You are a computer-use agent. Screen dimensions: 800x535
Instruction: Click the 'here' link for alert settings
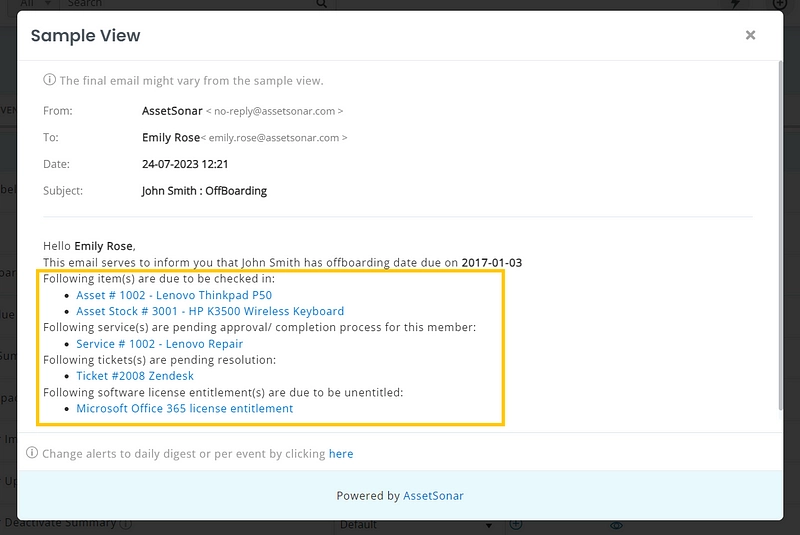341,454
